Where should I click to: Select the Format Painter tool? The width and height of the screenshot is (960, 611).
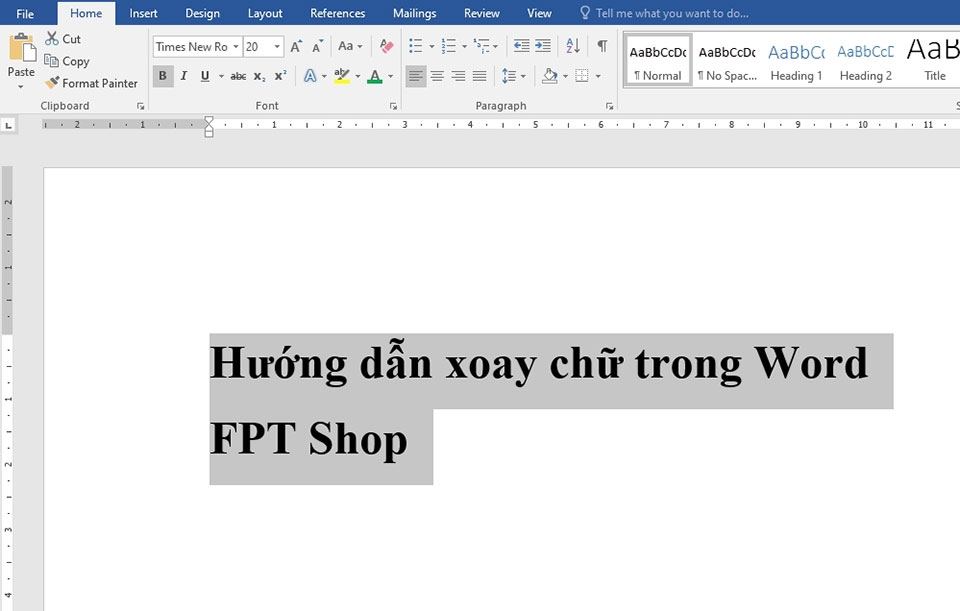coord(92,83)
